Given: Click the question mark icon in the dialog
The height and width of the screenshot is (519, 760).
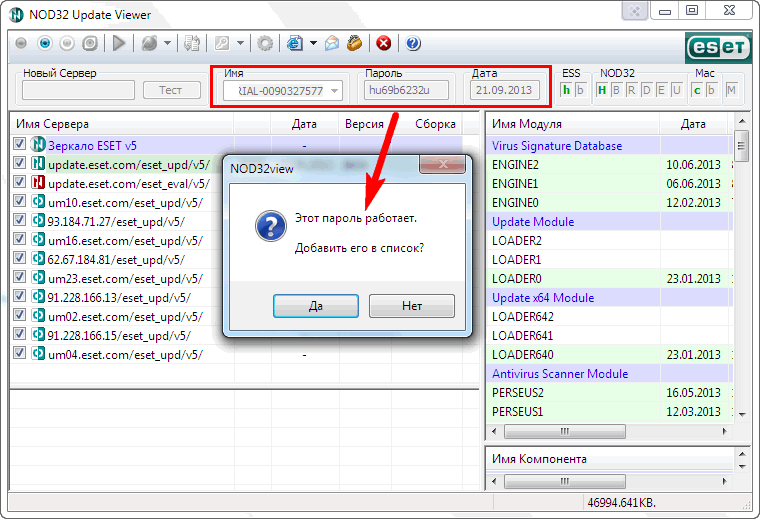Looking at the screenshot, I should coord(271,226).
